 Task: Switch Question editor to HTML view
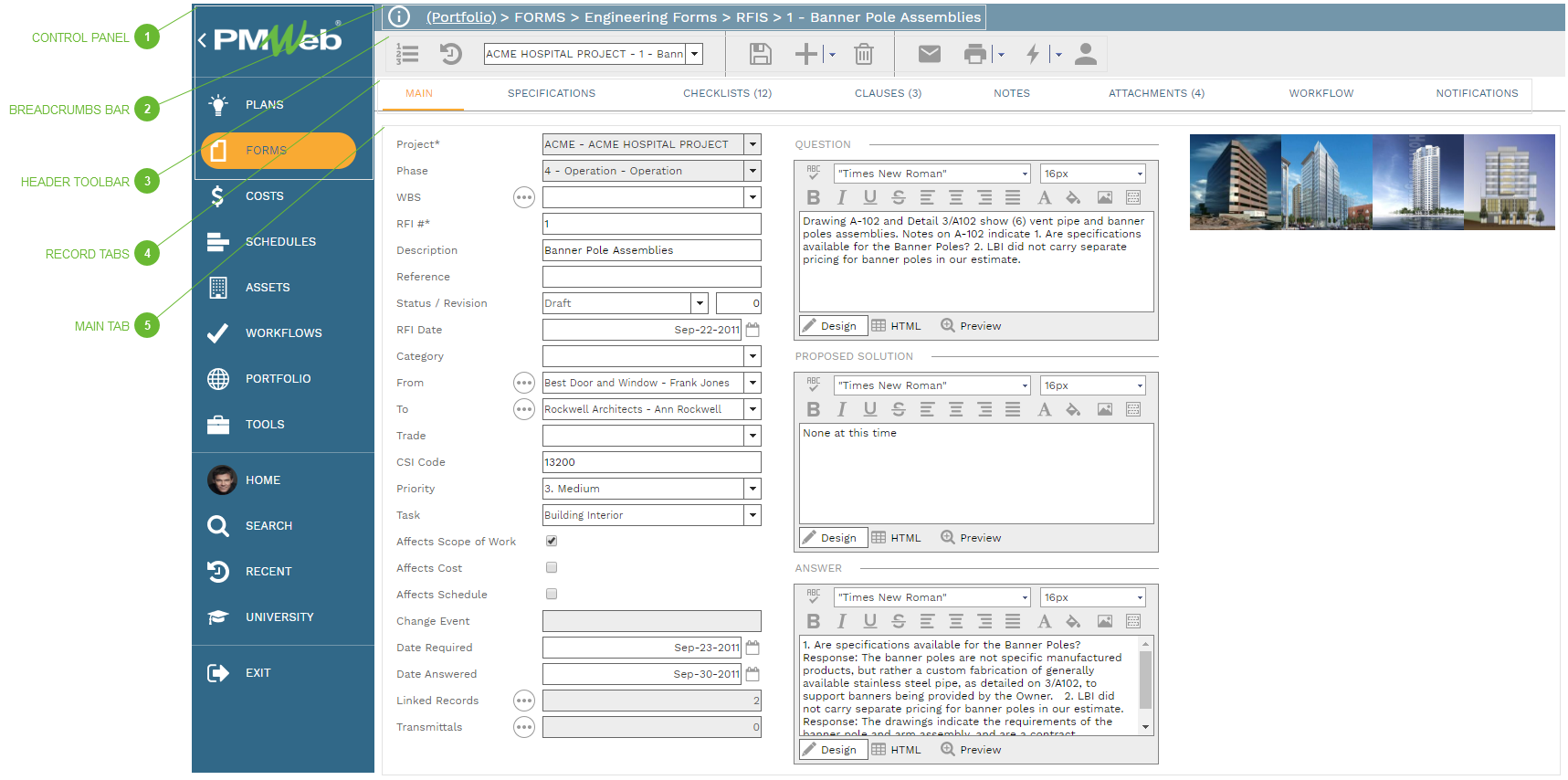pos(897,326)
